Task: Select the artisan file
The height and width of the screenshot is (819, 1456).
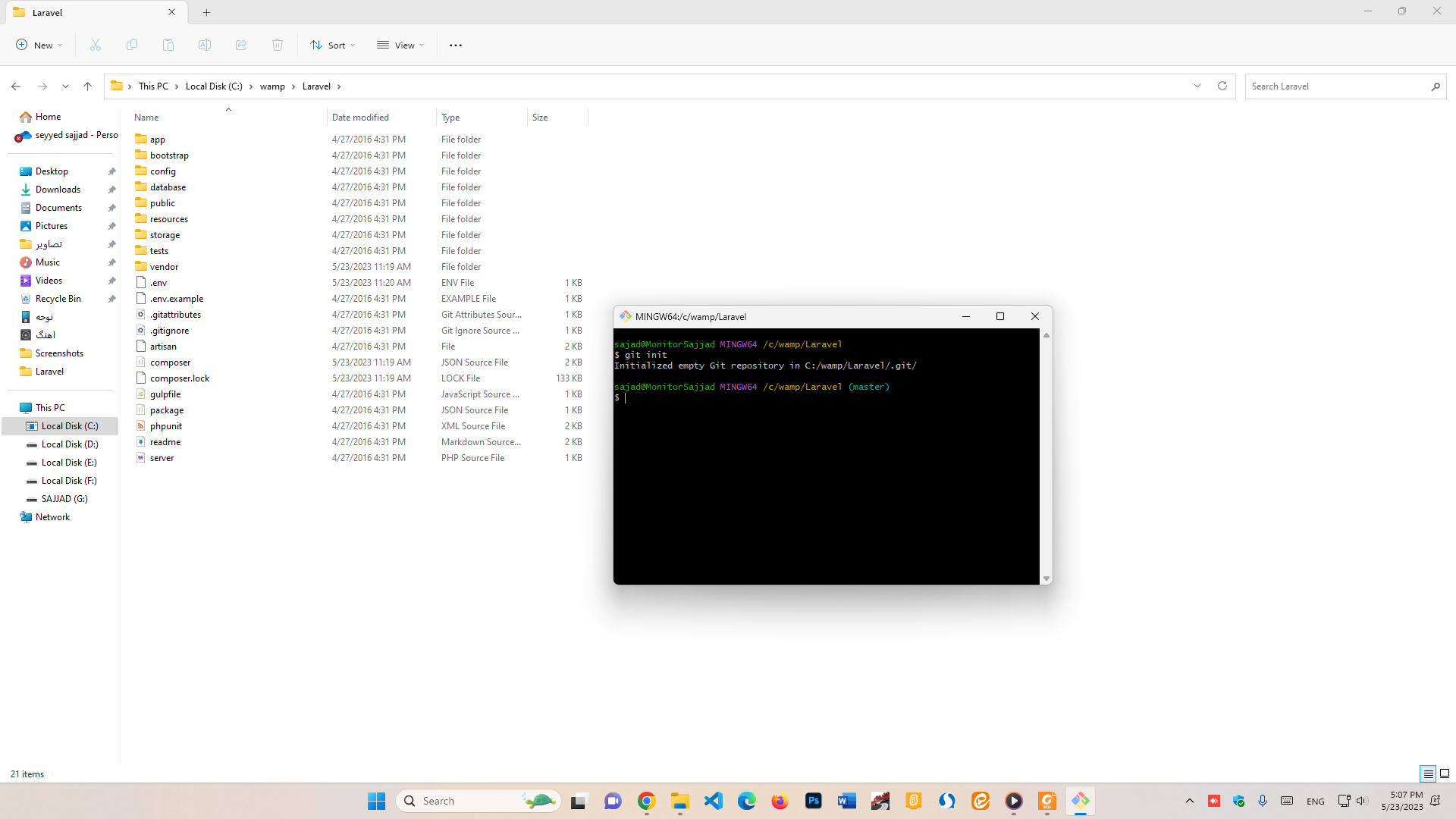Action: click(163, 347)
